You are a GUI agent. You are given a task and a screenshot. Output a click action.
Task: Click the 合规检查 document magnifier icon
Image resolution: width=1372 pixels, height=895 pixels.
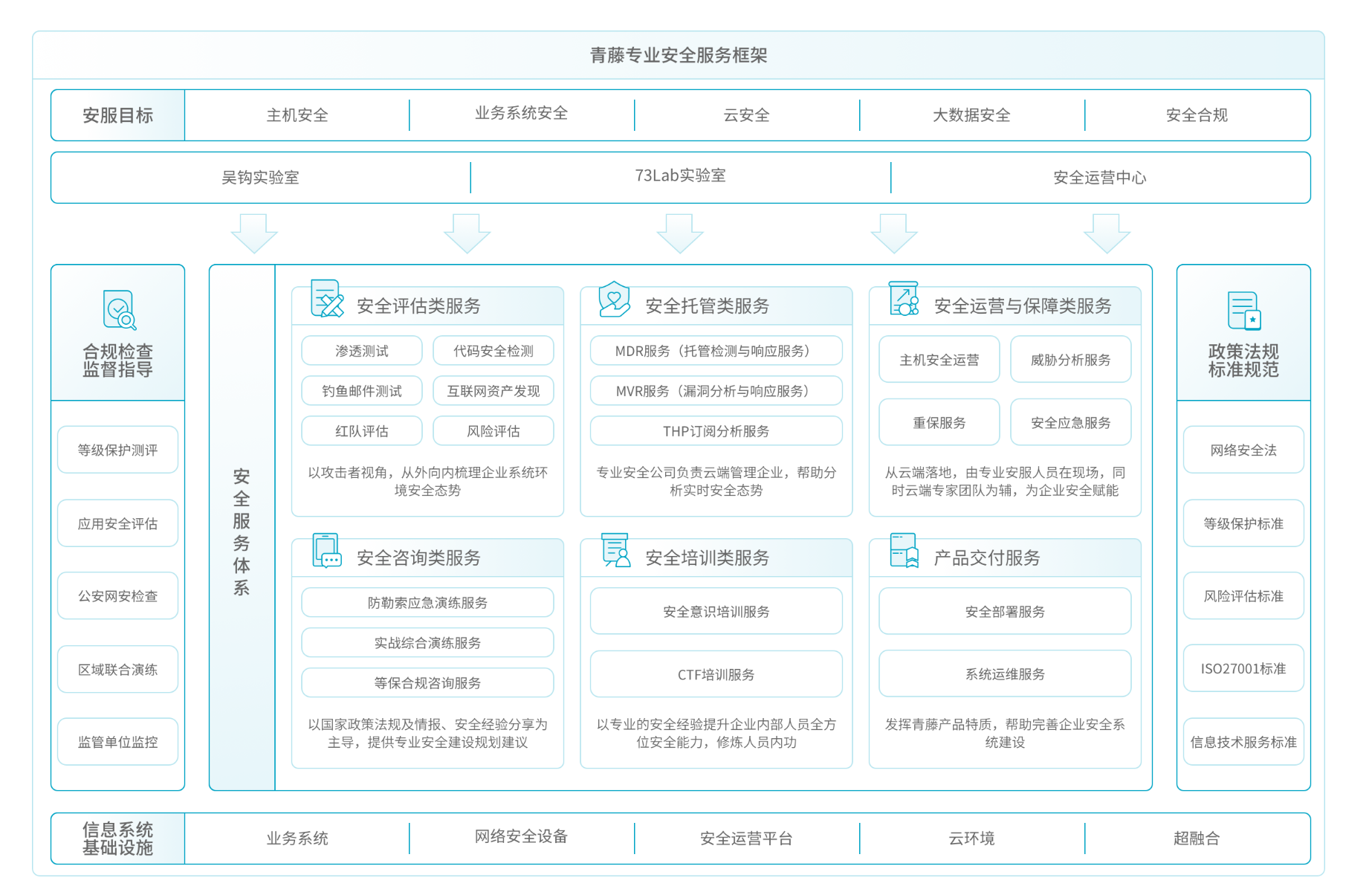click(x=120, y=310)
